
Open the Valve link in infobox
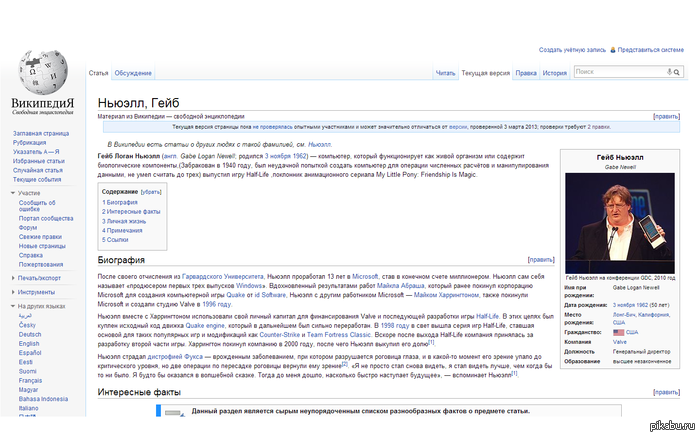point(620,342)
